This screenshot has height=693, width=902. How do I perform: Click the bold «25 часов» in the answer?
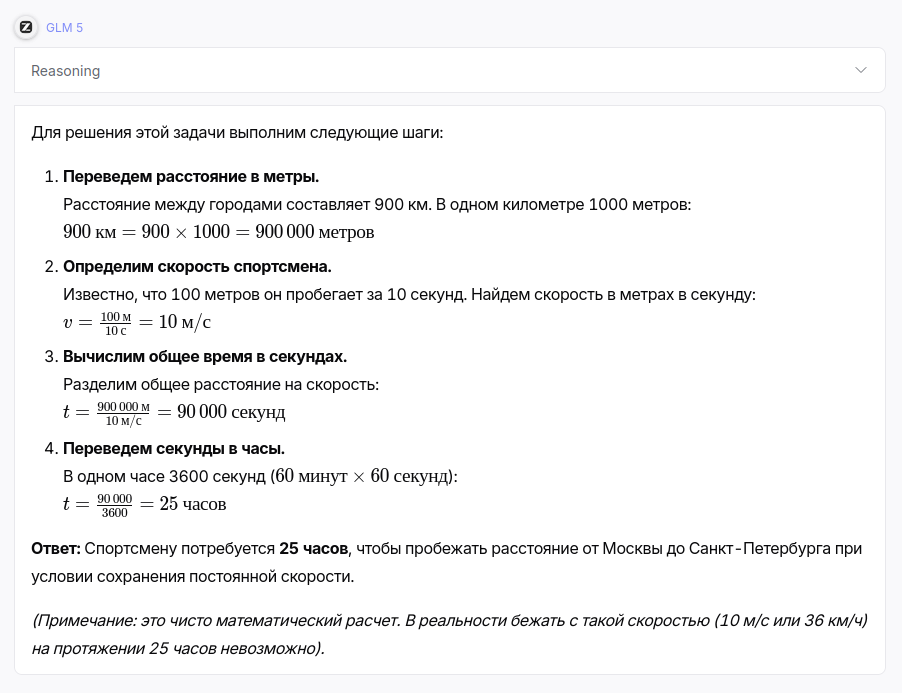pos(314,548)
